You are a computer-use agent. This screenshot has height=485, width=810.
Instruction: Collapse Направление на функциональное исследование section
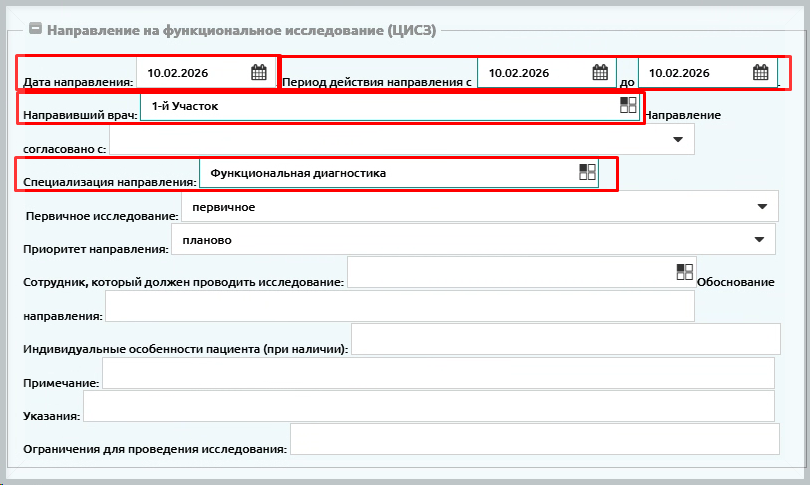pos(35,30)
